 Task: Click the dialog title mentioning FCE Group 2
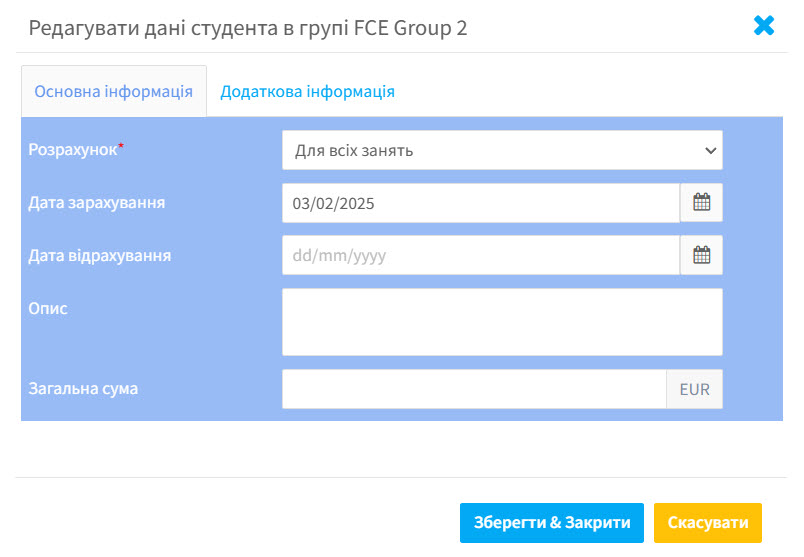coord(248,28)
